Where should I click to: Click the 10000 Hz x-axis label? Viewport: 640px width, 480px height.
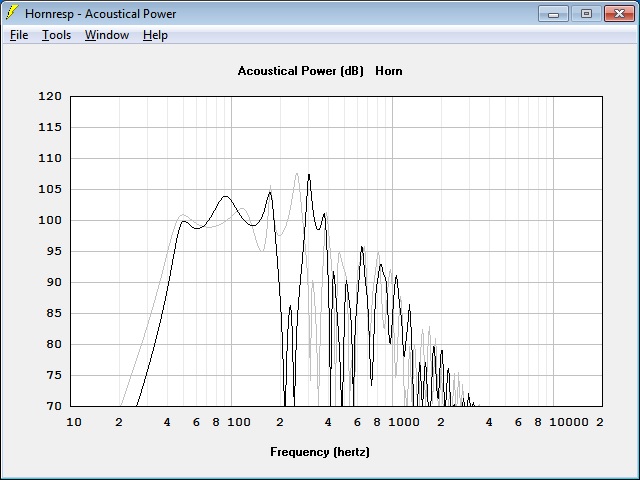(569, 422)
